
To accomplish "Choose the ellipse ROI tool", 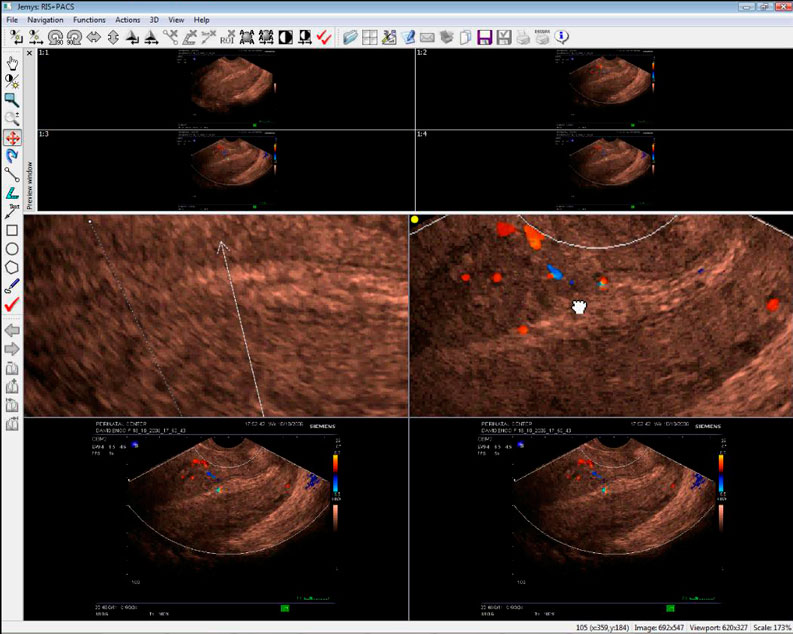I will [x=12, y=249].
